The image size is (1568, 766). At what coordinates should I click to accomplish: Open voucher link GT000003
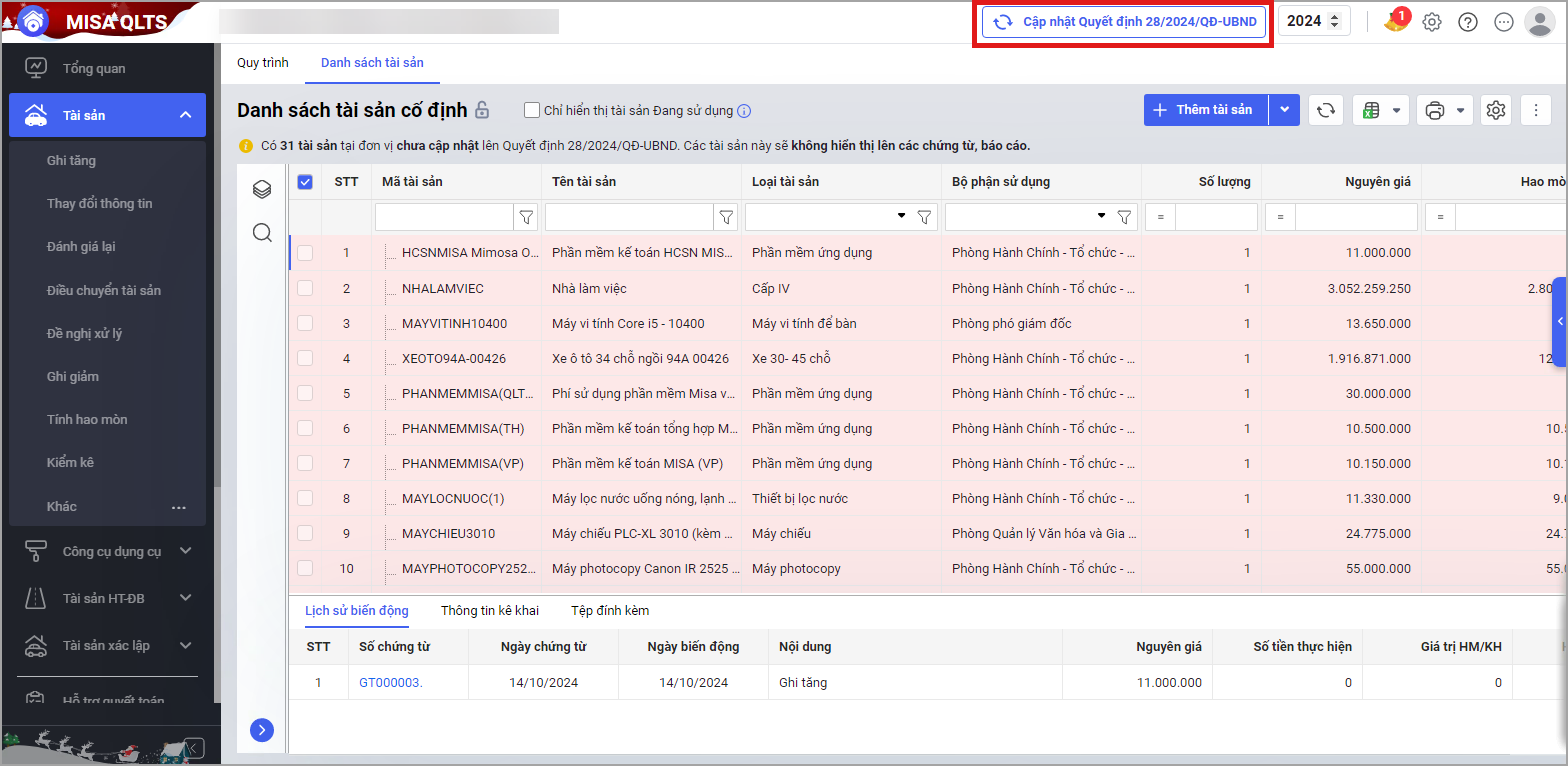(x=391, y=683)
